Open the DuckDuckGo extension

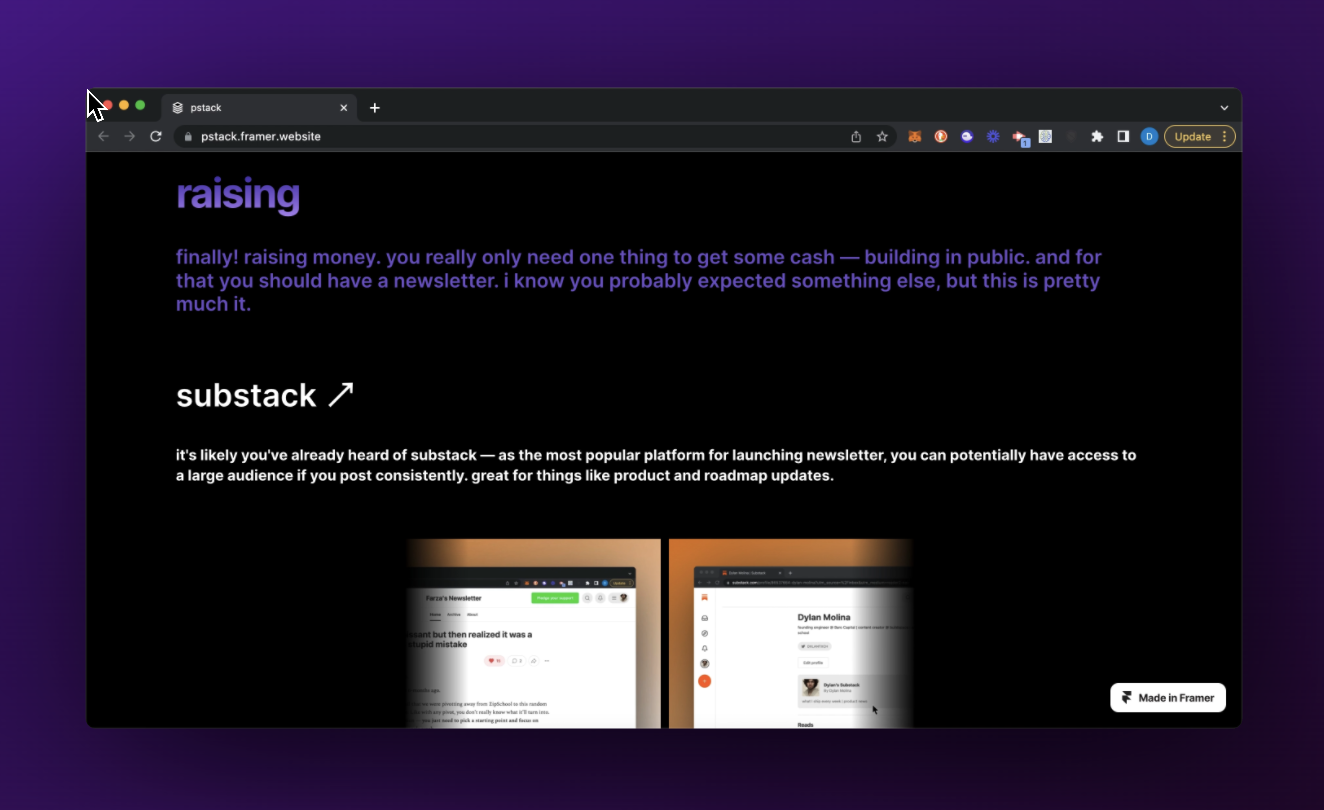click(941, 137)
